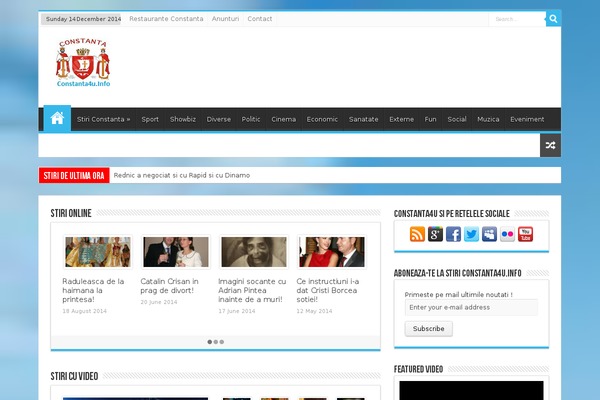600x400 pixels.
Task: Click the 17 June 2014 date
Action: 237,311
